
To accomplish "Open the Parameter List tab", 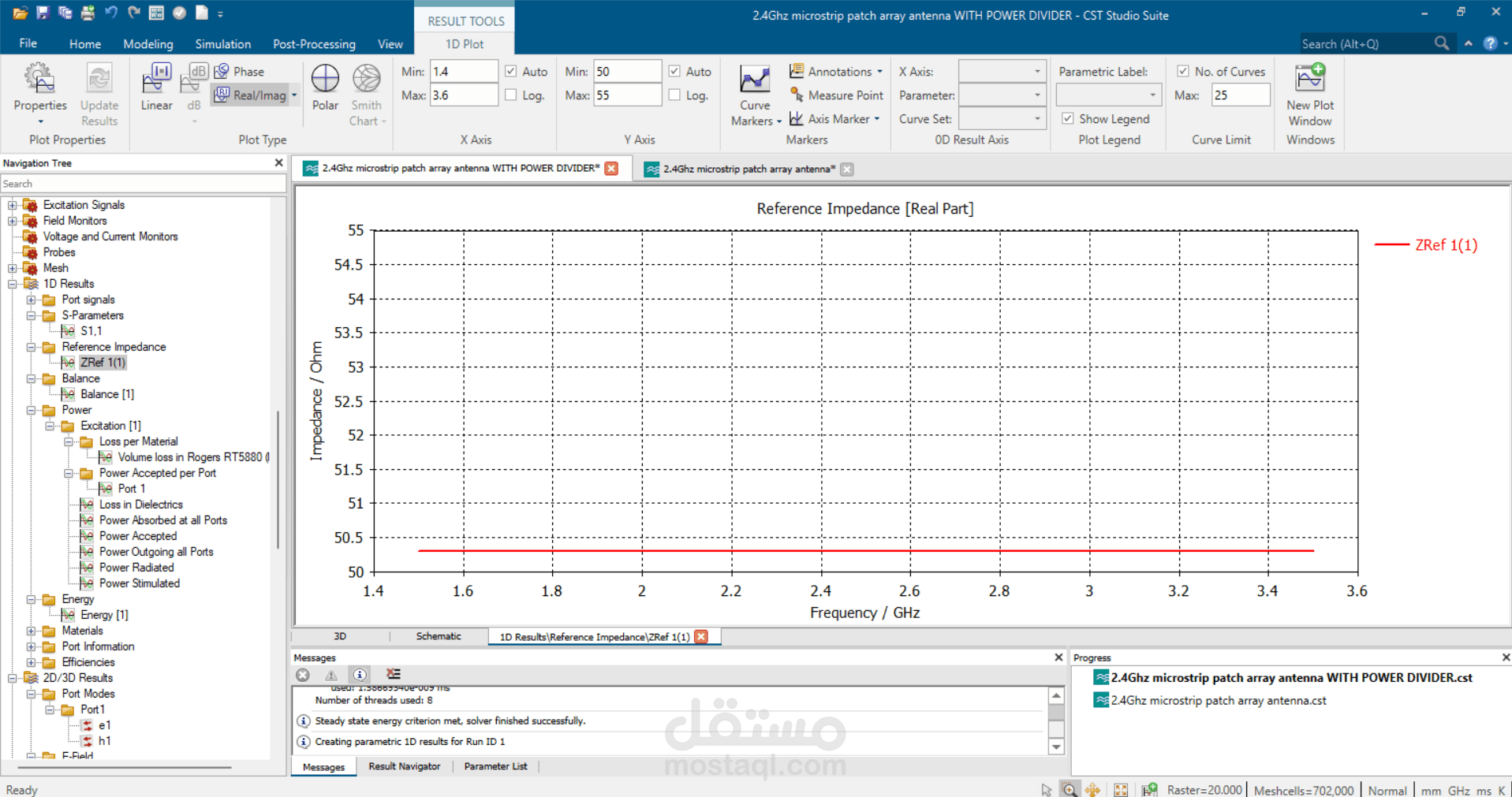I will pyautogui.click(x=496, y=766).
